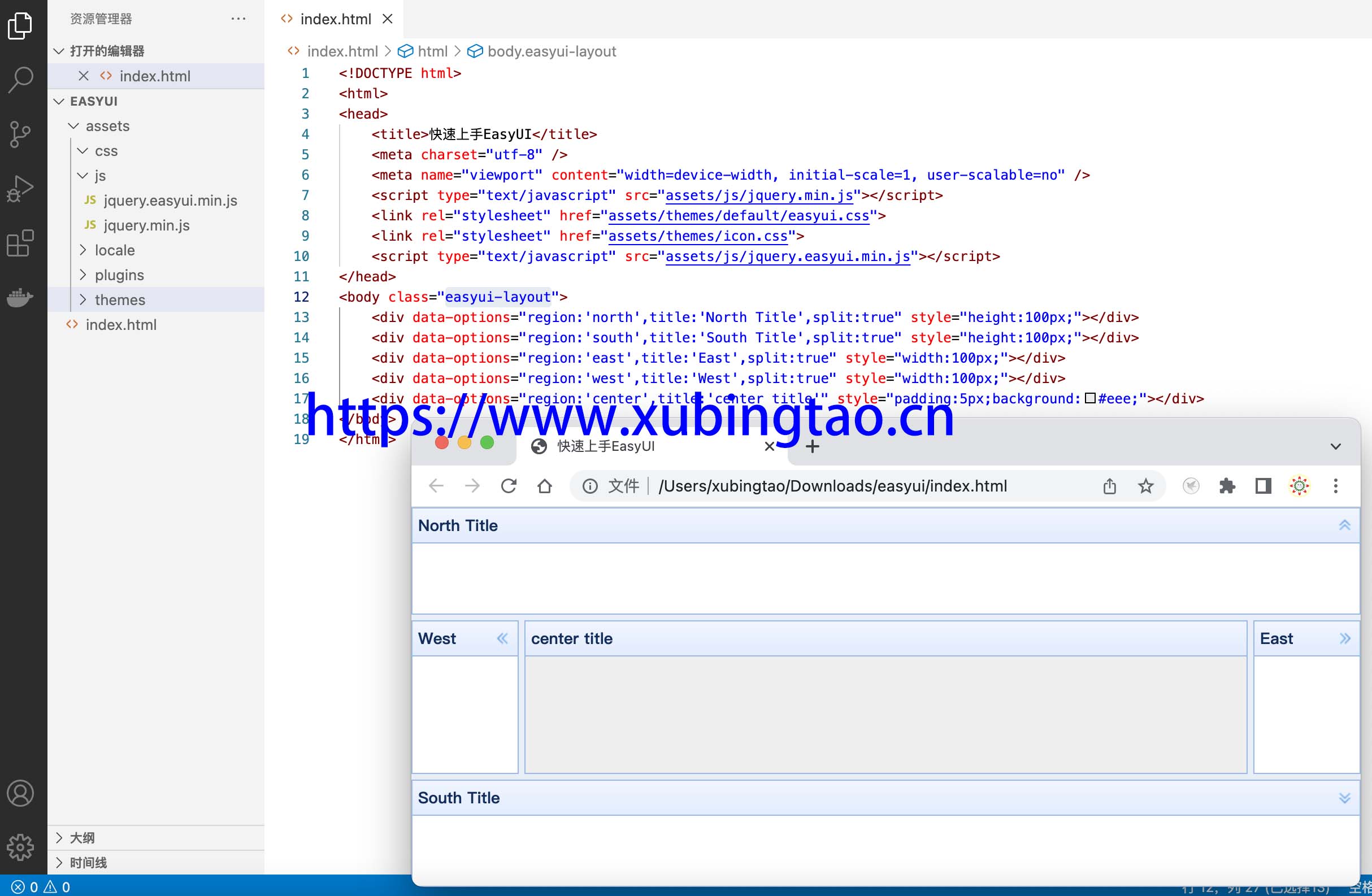Open the Extensions view
The height and width of the screenshot is (896, 1372).
(21, 243)
